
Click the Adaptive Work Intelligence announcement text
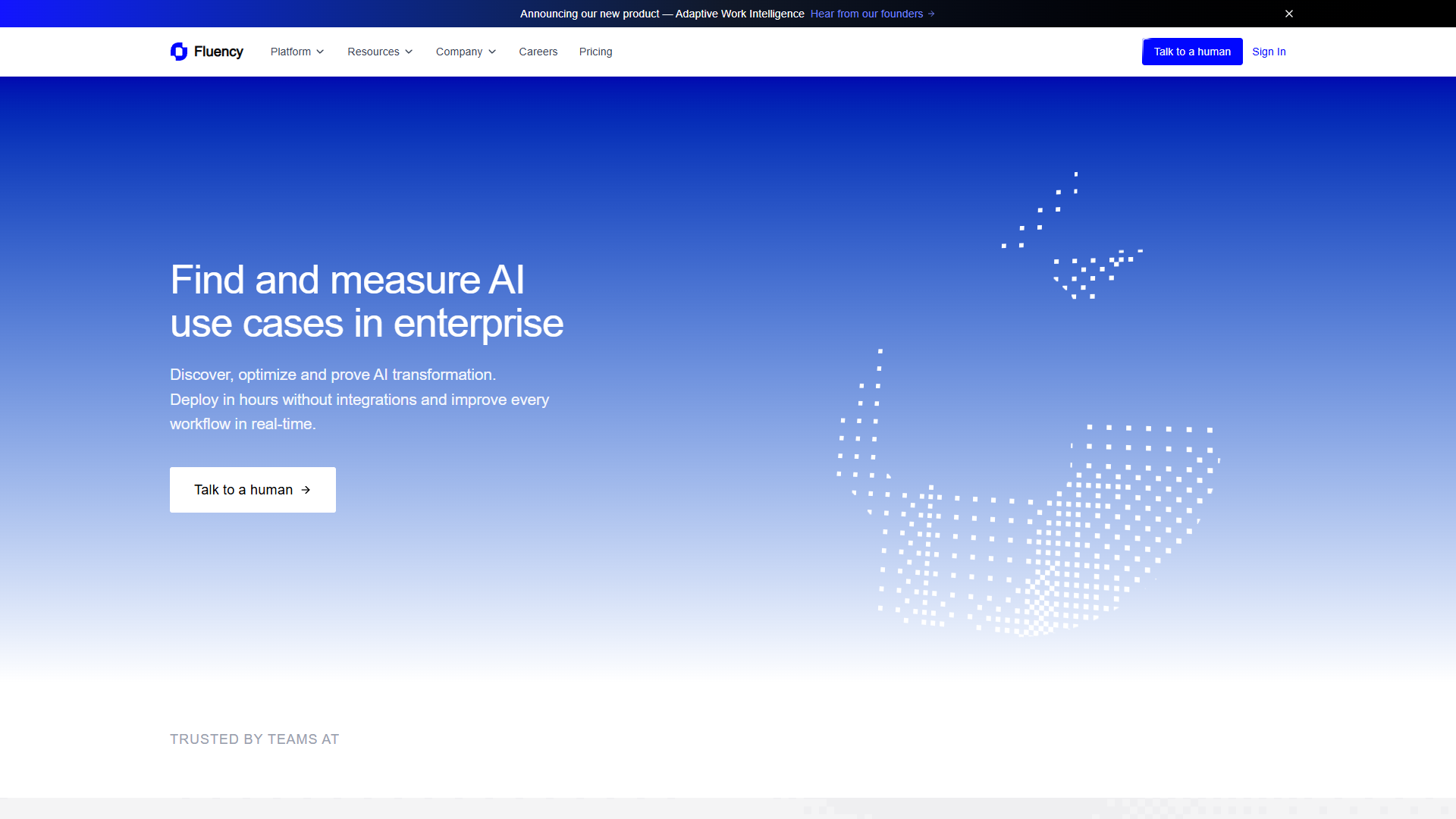739,14
